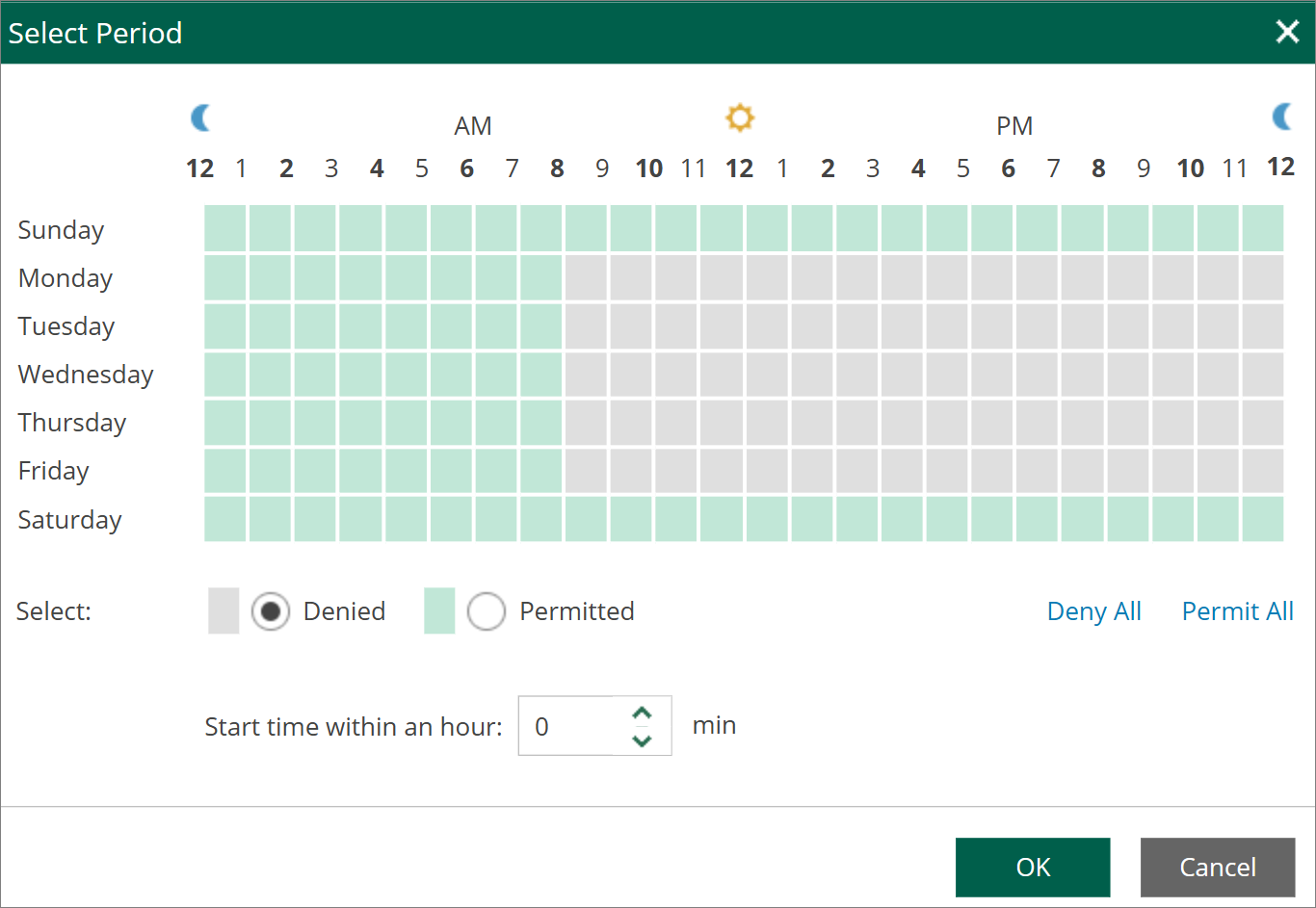Confirm the period with OK

(1033, 868)
